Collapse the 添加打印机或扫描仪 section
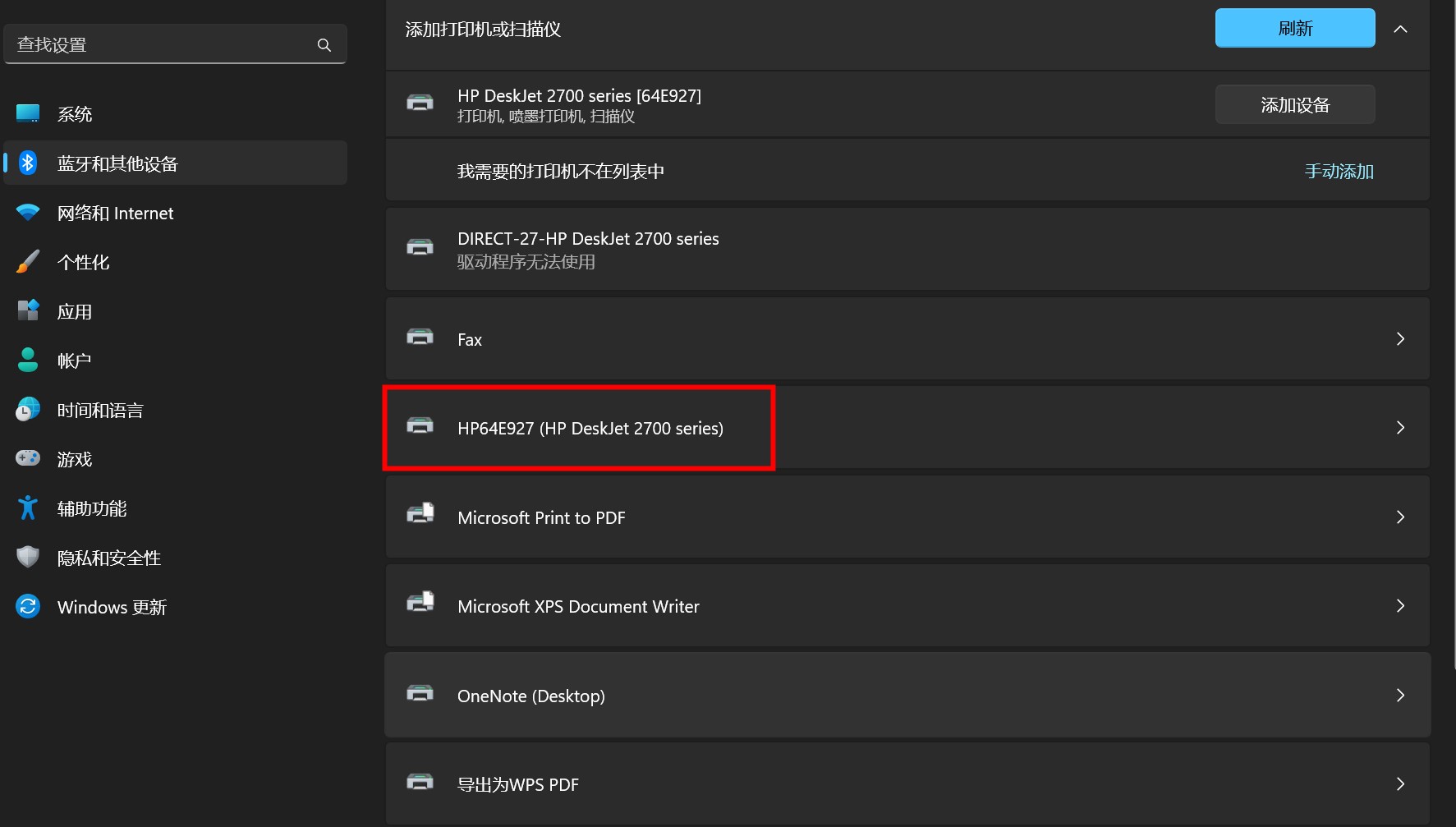 [1401, 30]
